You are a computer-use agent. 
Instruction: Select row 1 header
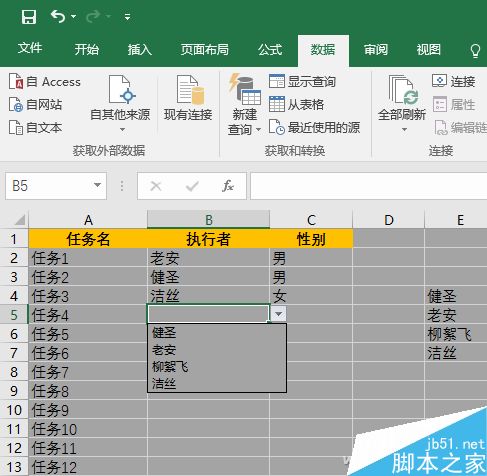pos(14,239)
